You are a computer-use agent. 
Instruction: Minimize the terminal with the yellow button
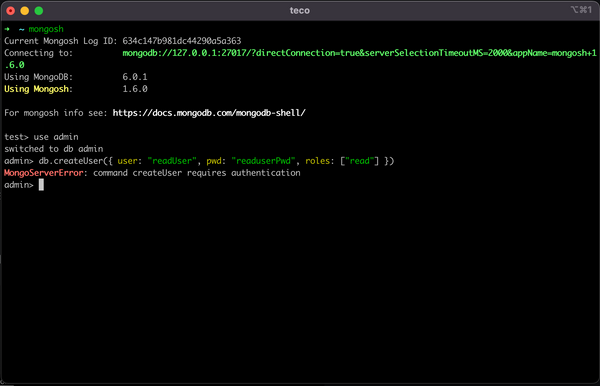[x=24, y=11]
